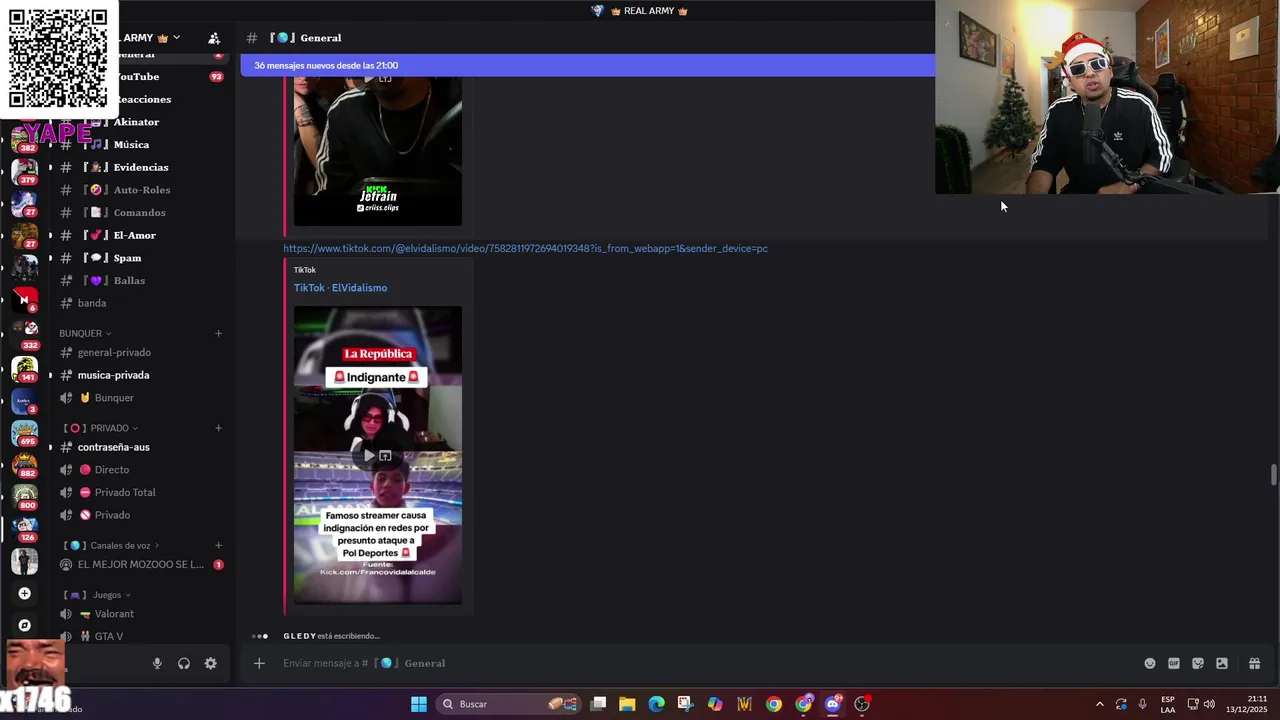Collapse the PRIVADO category
Viewport: 1280px width, 720px height.
click(101, 428)
